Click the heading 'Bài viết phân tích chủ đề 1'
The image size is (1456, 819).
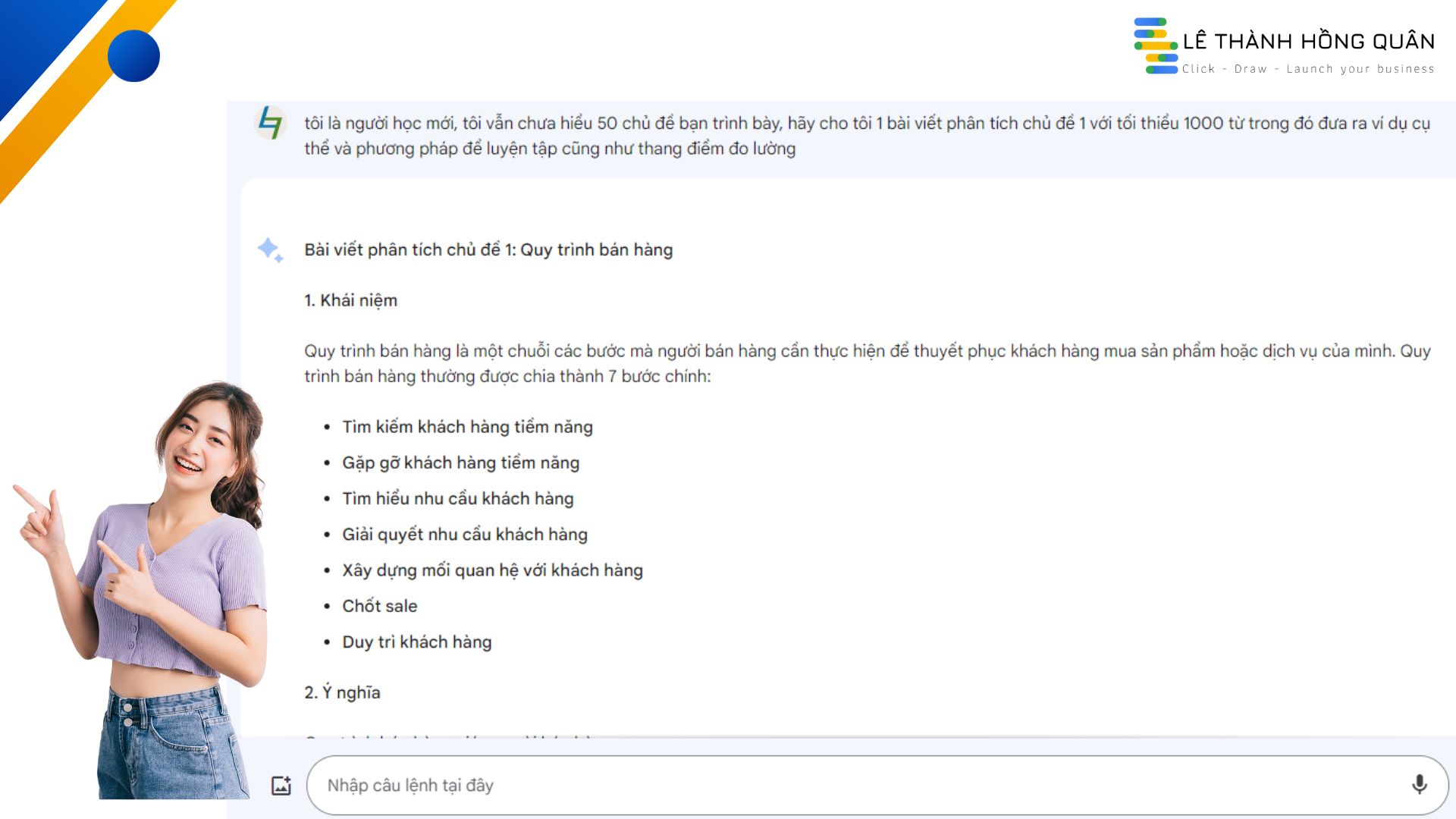point(488,249)
